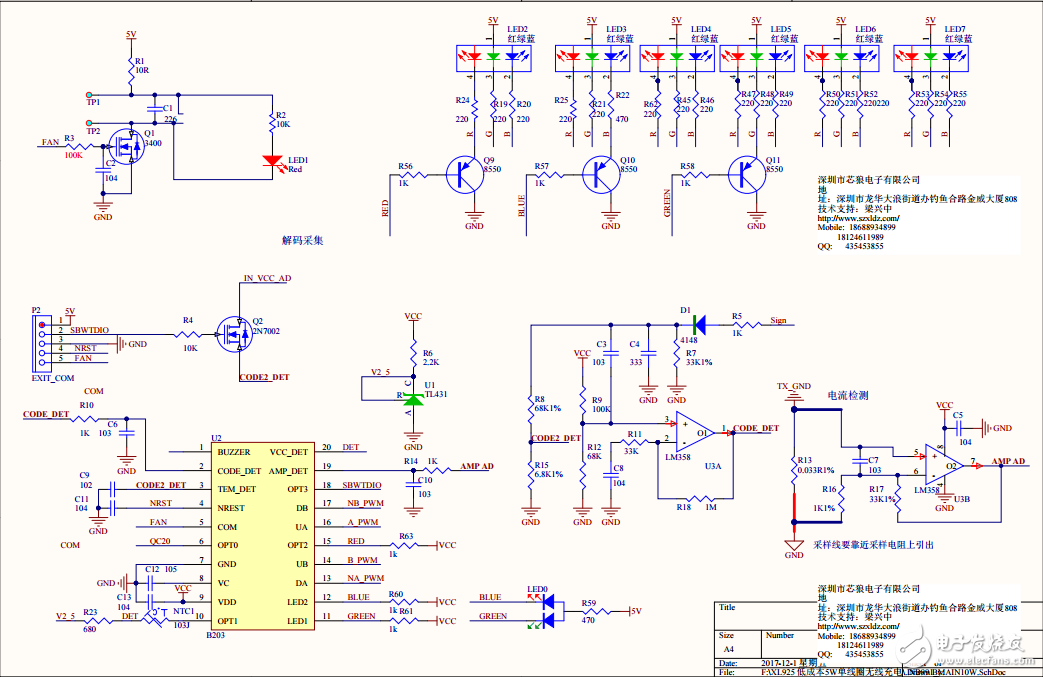The width and height of the screenshot is (1043, 677).
Task: Select the Q1 3400 MOSFET symbol
Action: (x=126, y=147)
